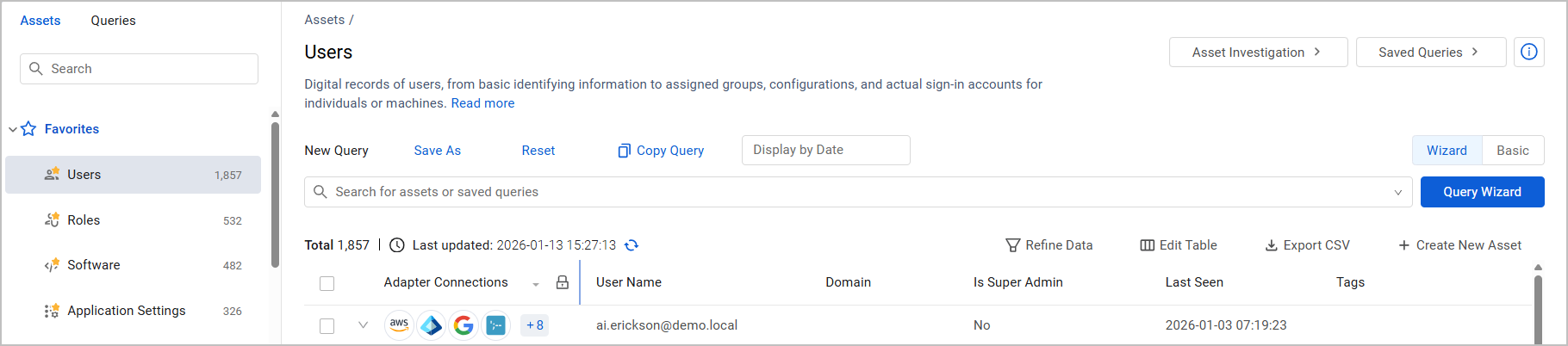Collapse the Favorites section

pyautogui.click(x=13, y=129)
